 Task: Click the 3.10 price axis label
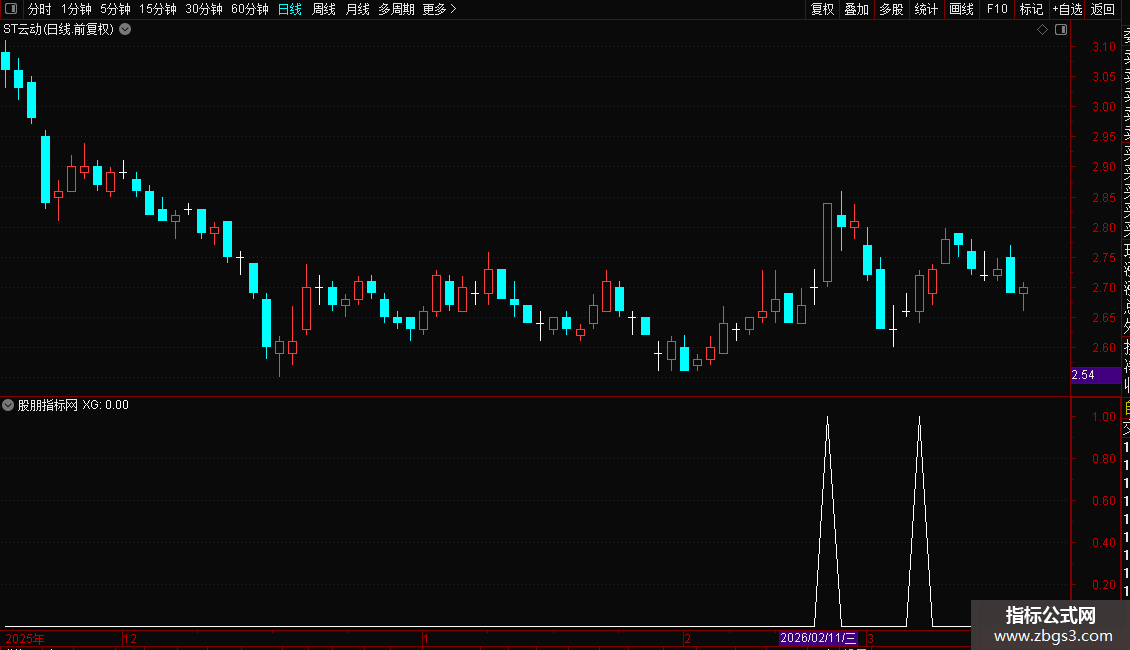pyautogui.click(x=1103, y=47)
